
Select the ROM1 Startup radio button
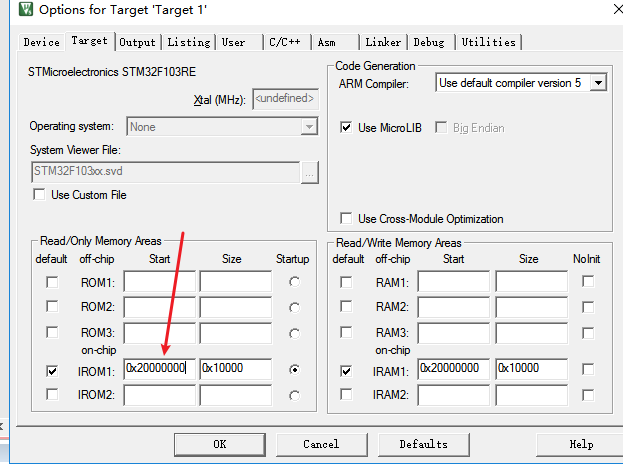pyautogui.click(x=294, y=282)
